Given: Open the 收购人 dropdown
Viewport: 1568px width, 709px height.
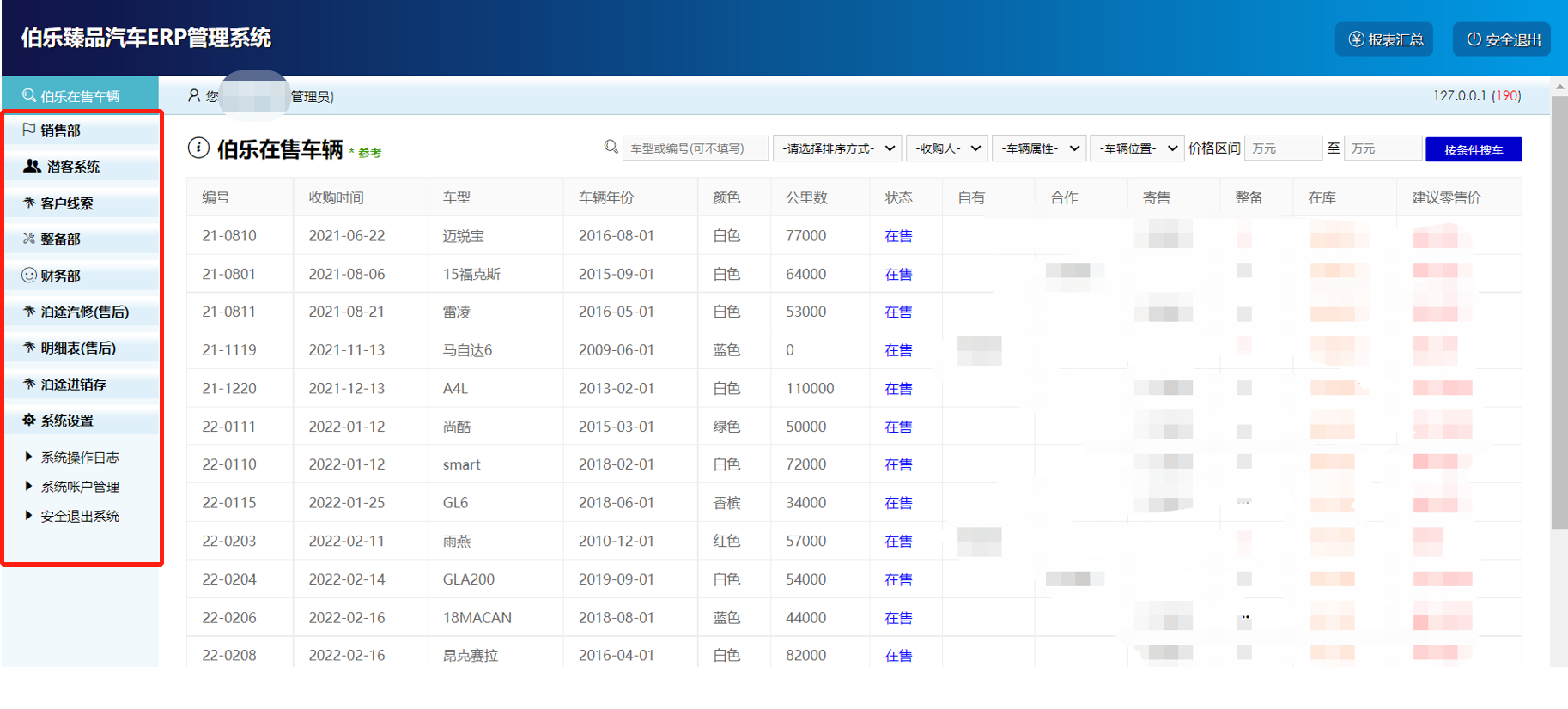Looking at the screenshot, I should tap(947, 148).
